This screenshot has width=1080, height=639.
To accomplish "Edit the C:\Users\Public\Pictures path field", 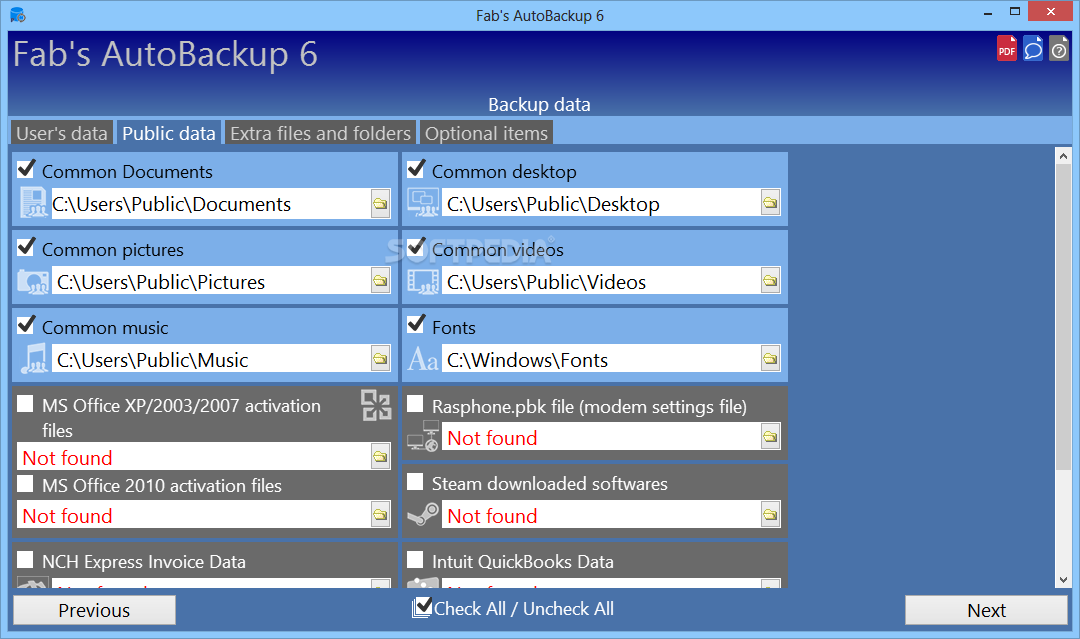I will [x=211, y=282].
